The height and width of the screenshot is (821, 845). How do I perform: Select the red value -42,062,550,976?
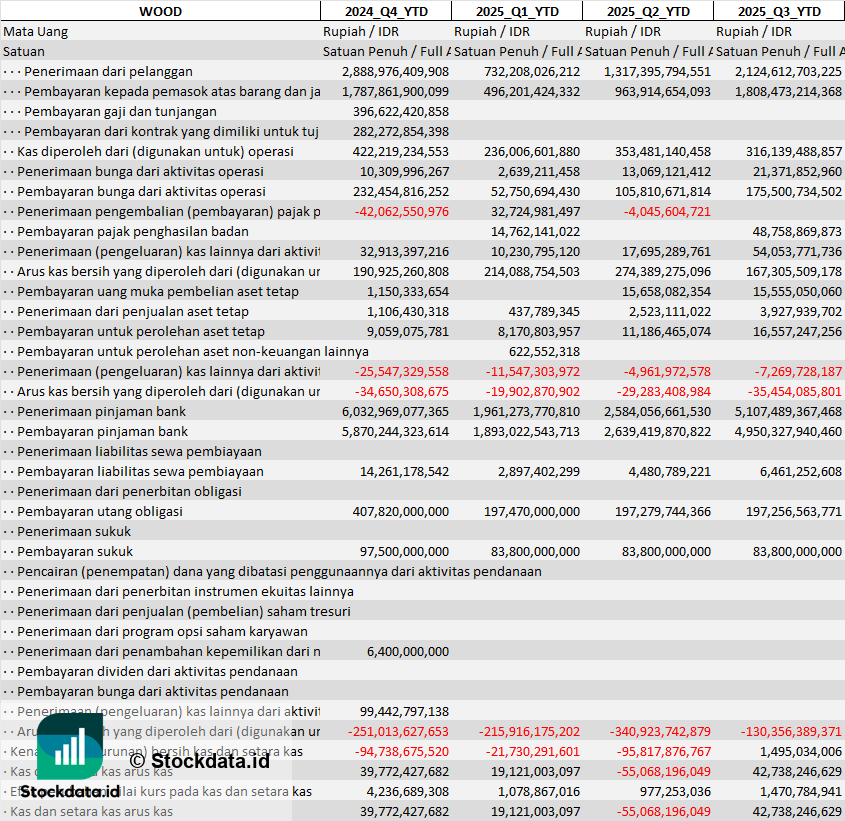click(x=401, y=211)
